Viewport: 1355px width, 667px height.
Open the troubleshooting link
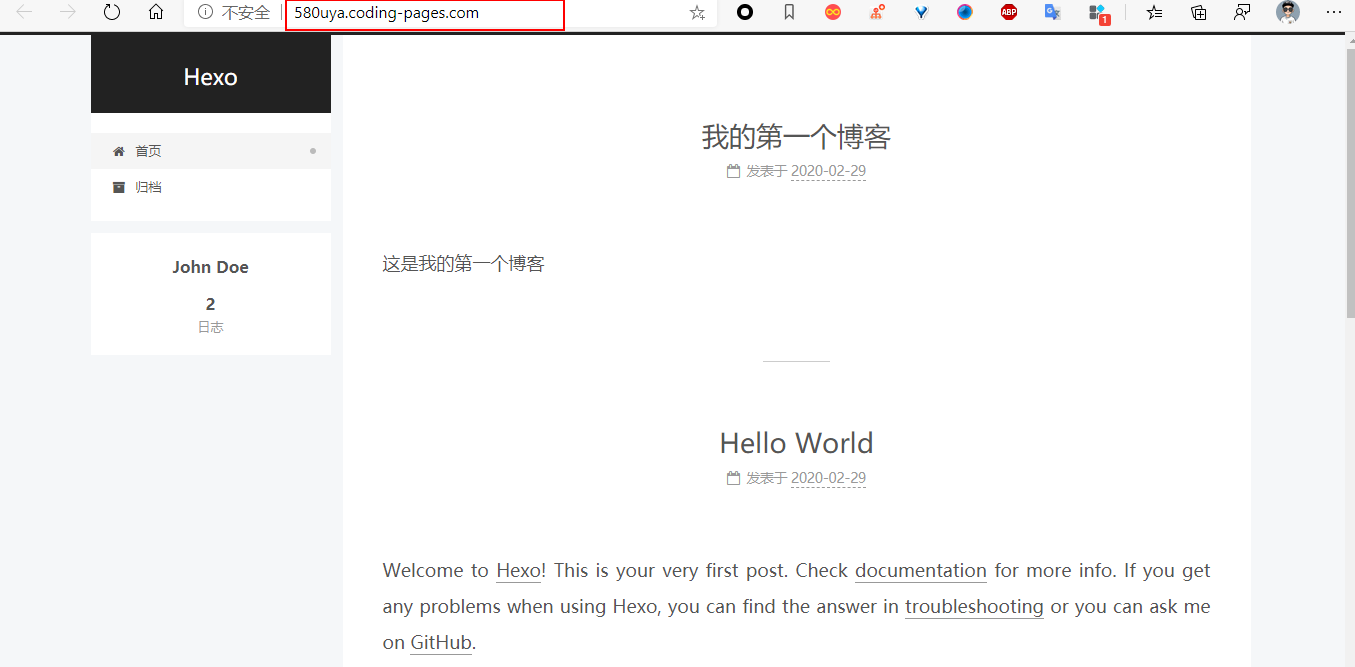pos(974,607)
